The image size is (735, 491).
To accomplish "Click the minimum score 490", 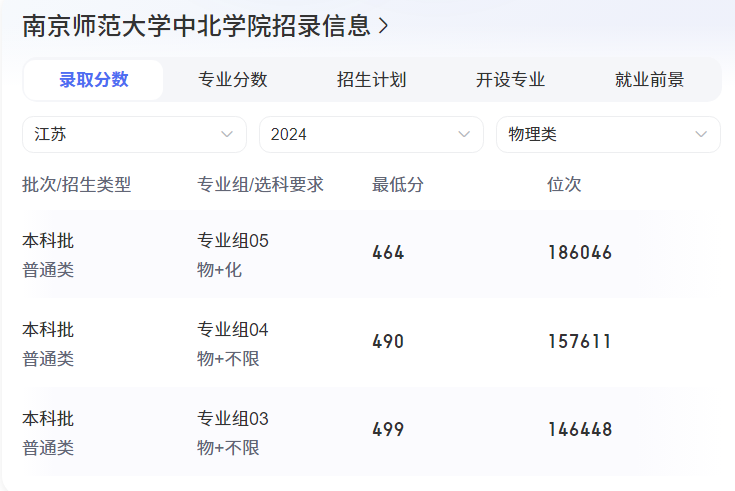I will (x=388, y=341).
